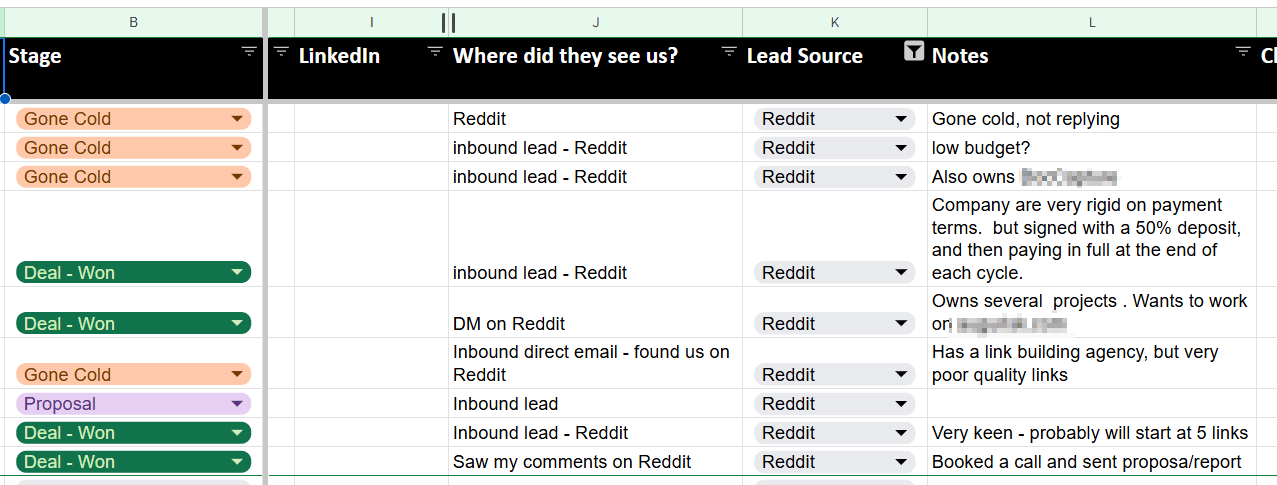Open the Stage column filter icon
1277x485 pixels.
[x=249, y=52]
